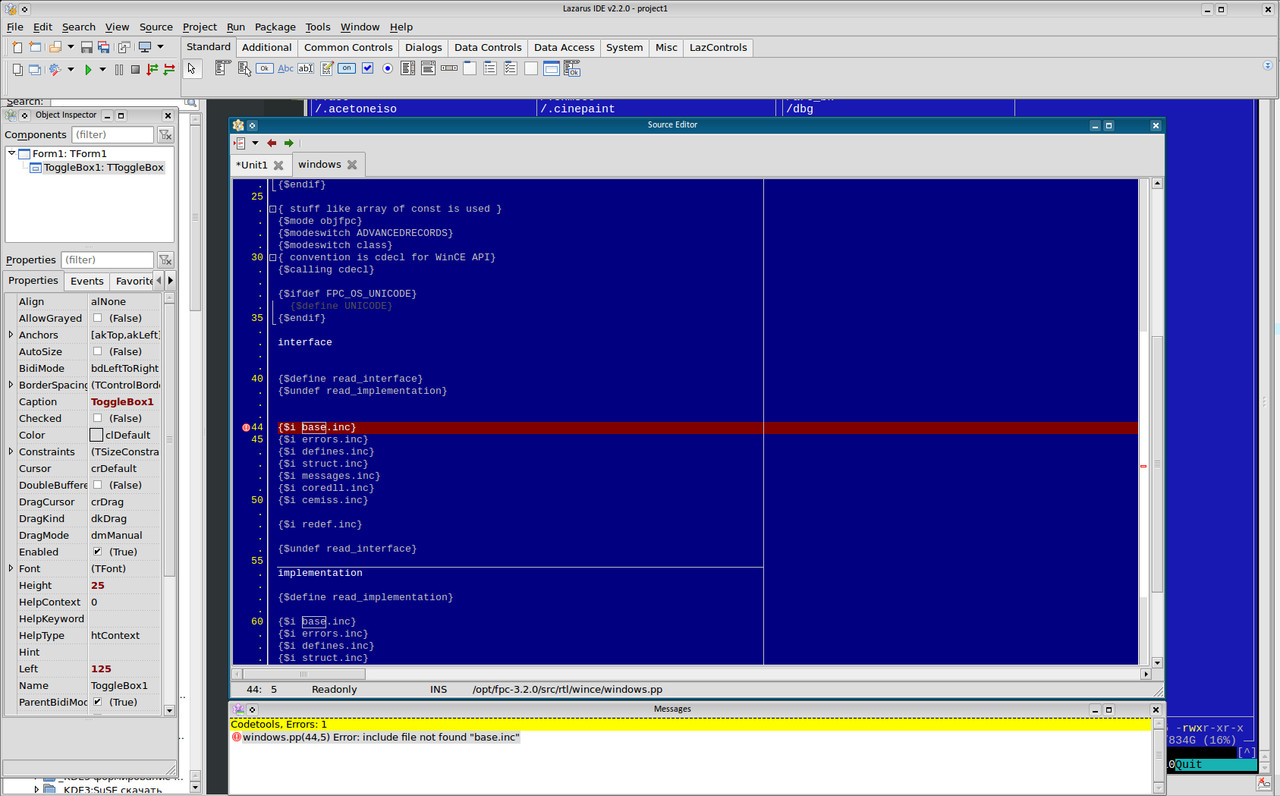Switch to the Events tab in Object Inspector

[x=87, y=281]
